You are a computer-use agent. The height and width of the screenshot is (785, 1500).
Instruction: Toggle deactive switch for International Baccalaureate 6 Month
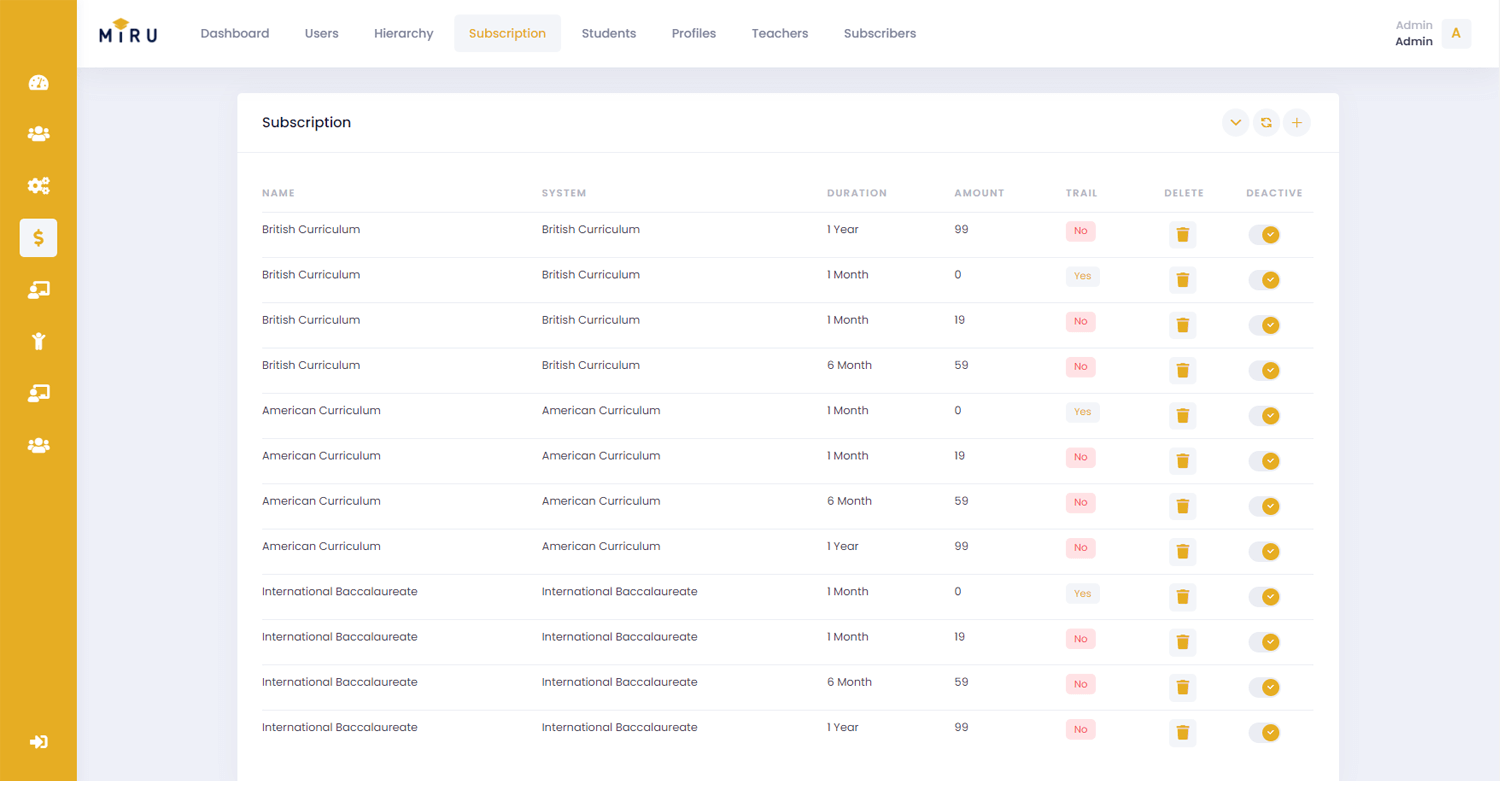click(x=1265, y=687)
